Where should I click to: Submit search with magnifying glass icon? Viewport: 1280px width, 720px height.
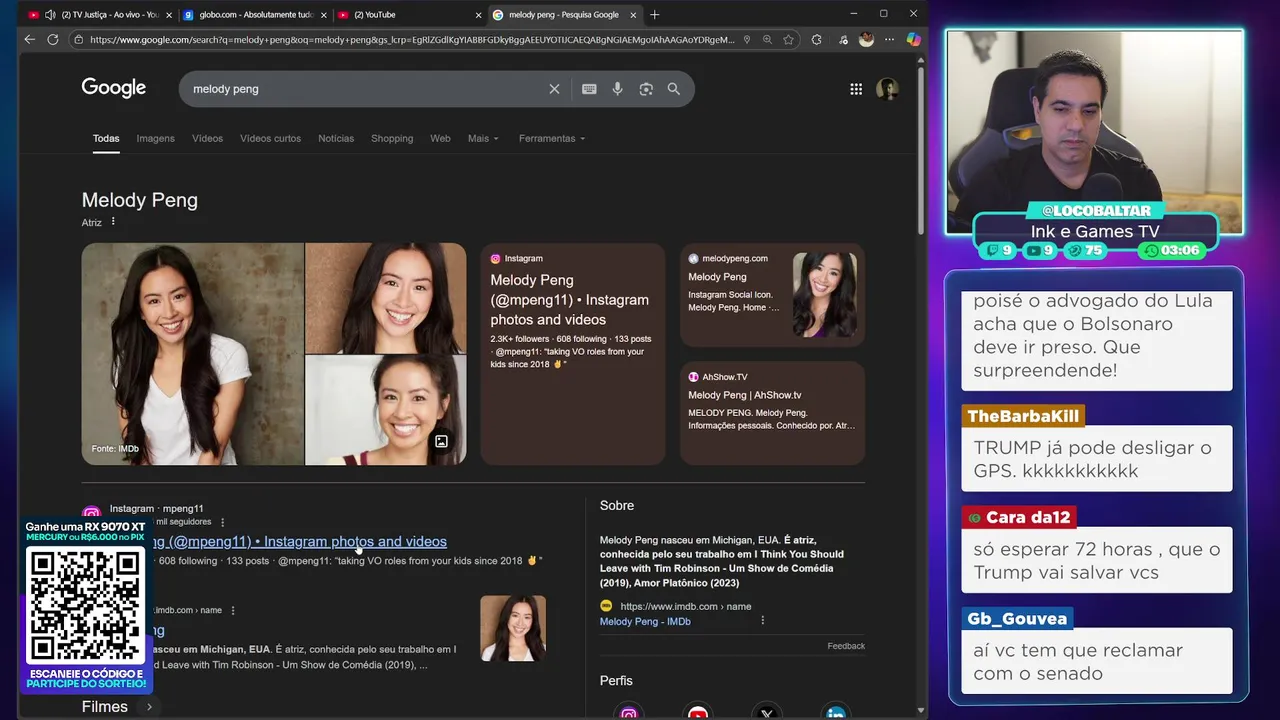pos(674,89)
